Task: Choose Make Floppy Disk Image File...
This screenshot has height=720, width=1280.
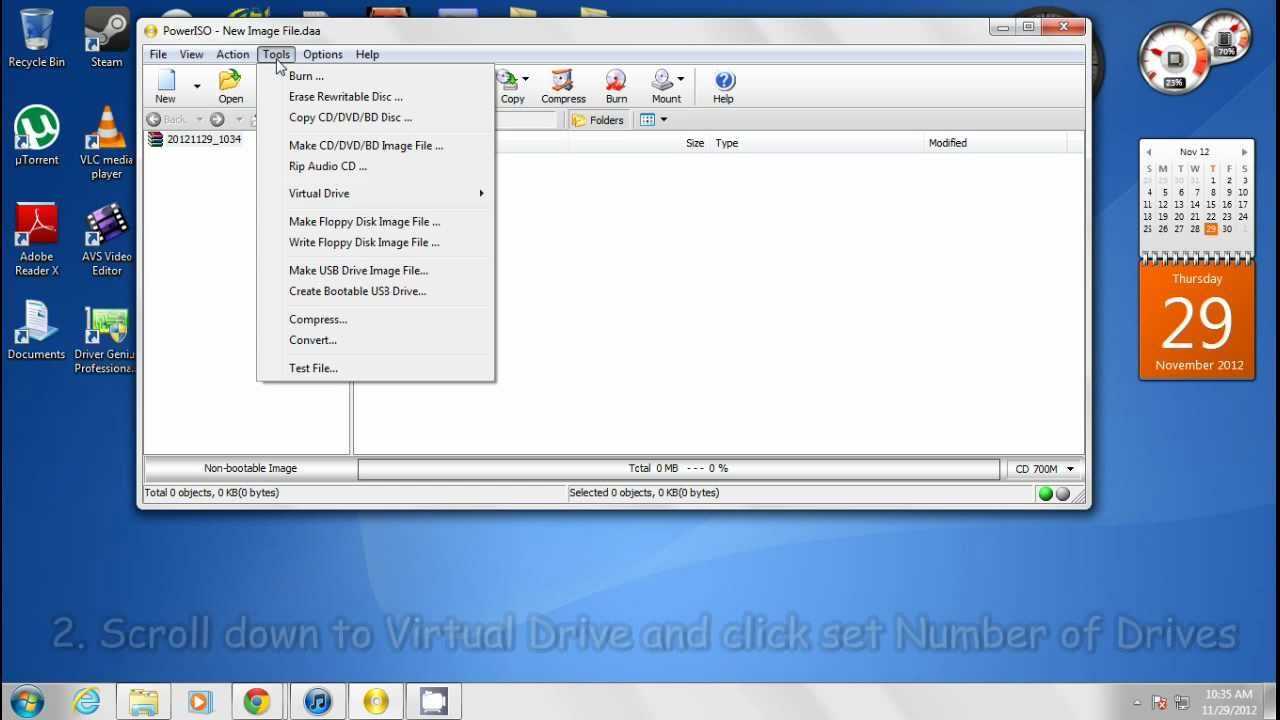Action: coord(375,222)
